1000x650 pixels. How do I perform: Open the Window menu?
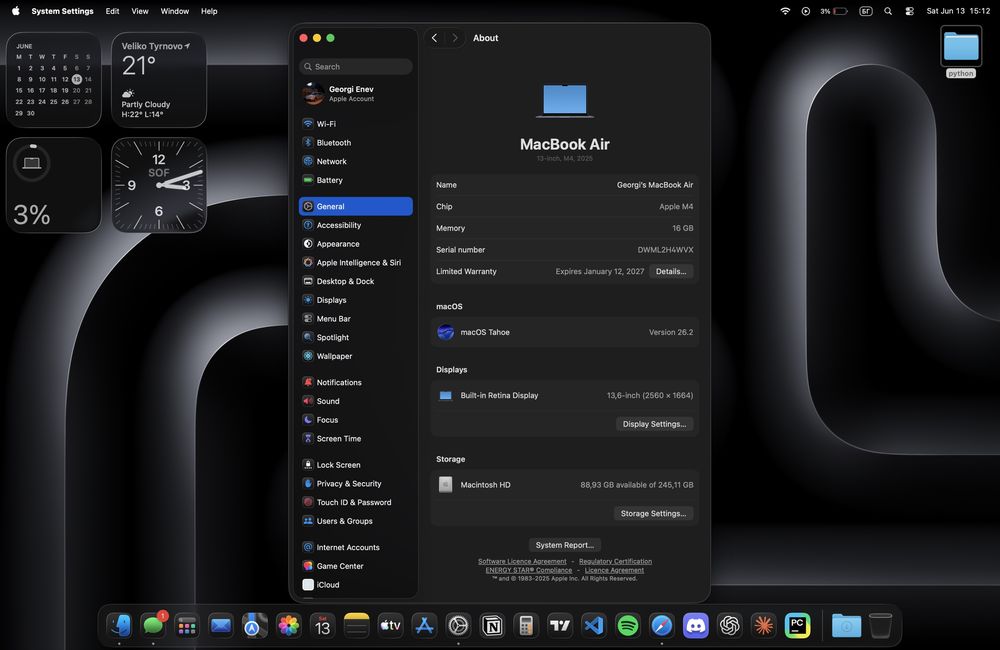(x=175, y=11)
